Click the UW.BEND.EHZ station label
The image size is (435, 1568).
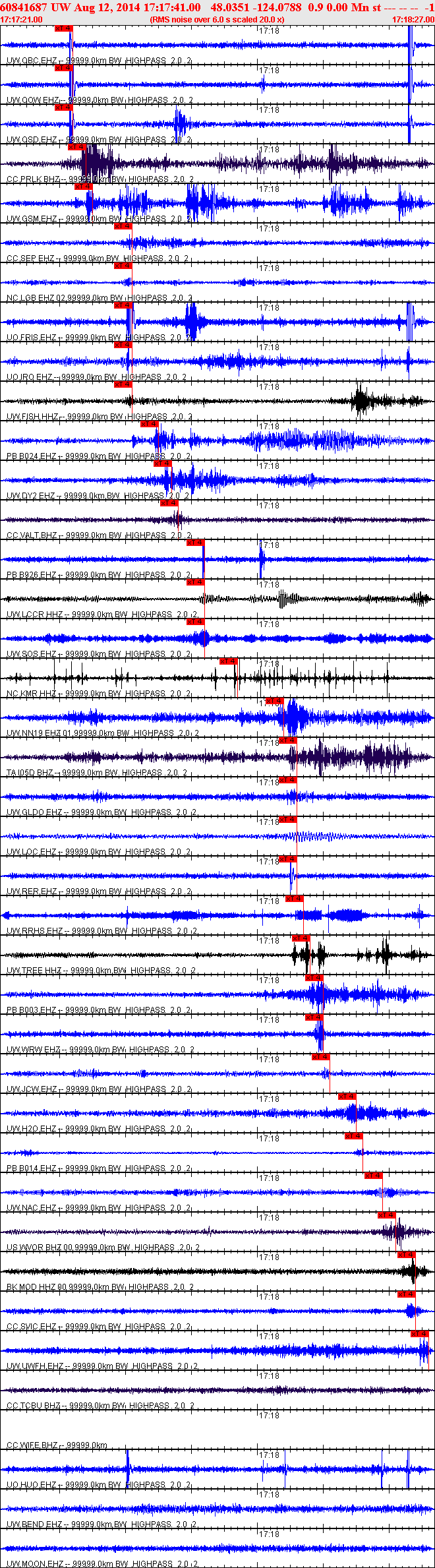(36, 1524)
